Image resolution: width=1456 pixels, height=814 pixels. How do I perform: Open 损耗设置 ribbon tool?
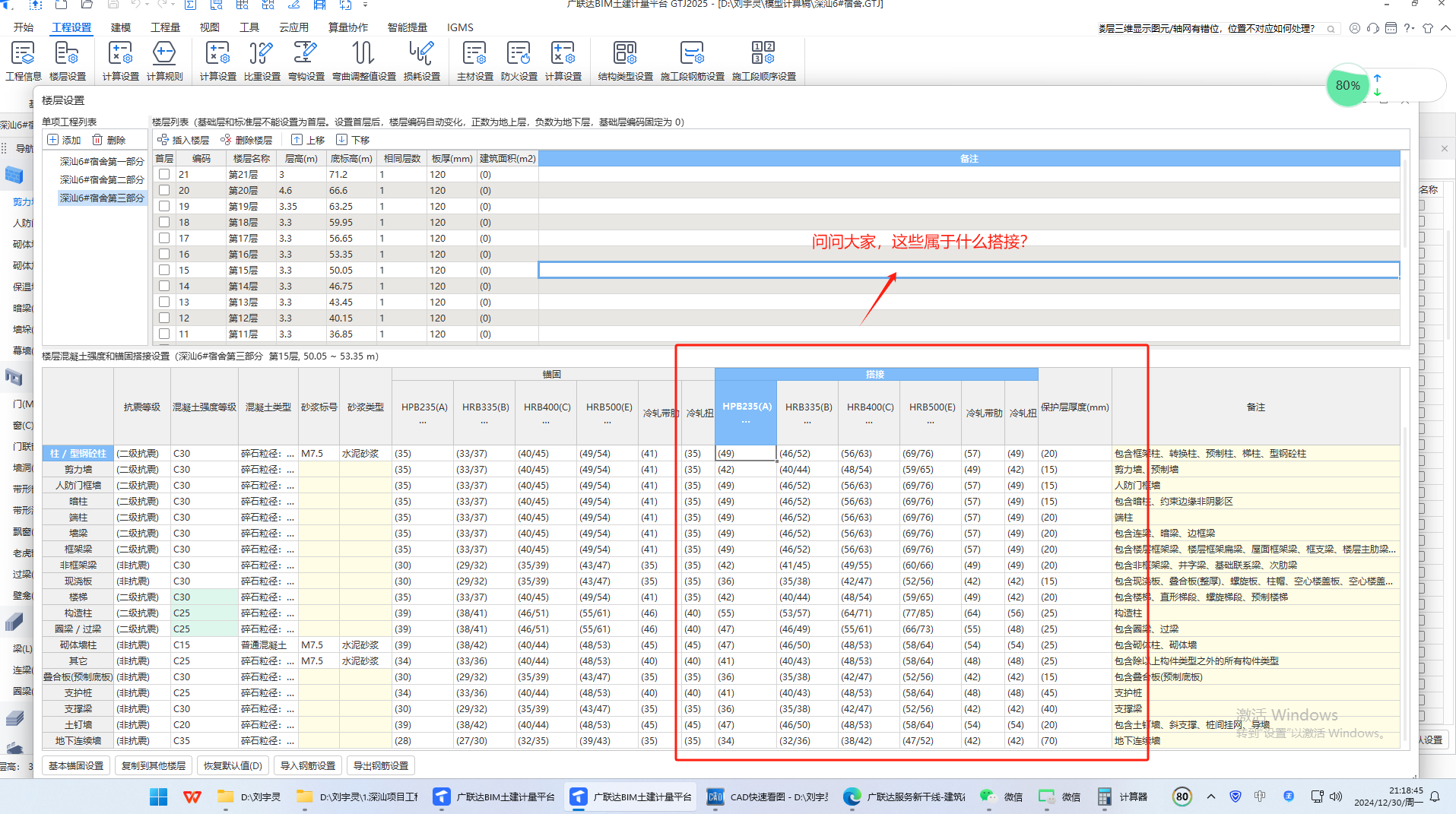(421, 61)
